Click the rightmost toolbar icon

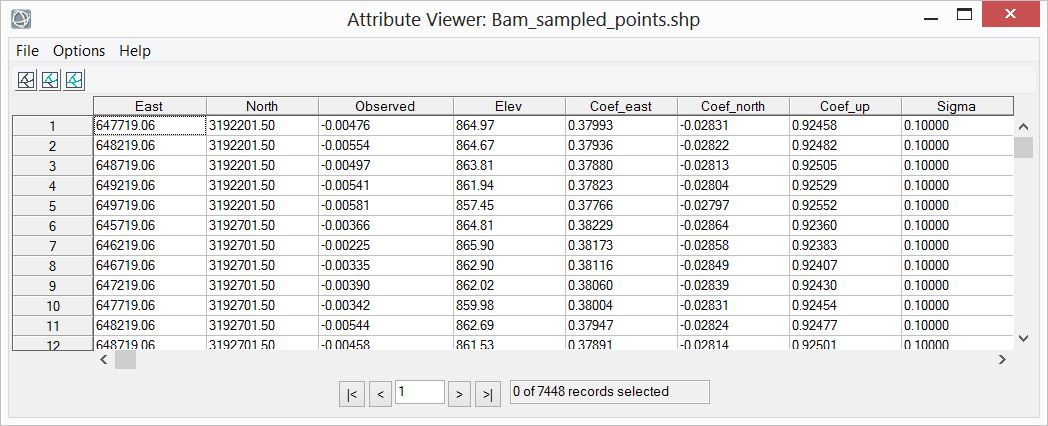(x=74, y=79)
